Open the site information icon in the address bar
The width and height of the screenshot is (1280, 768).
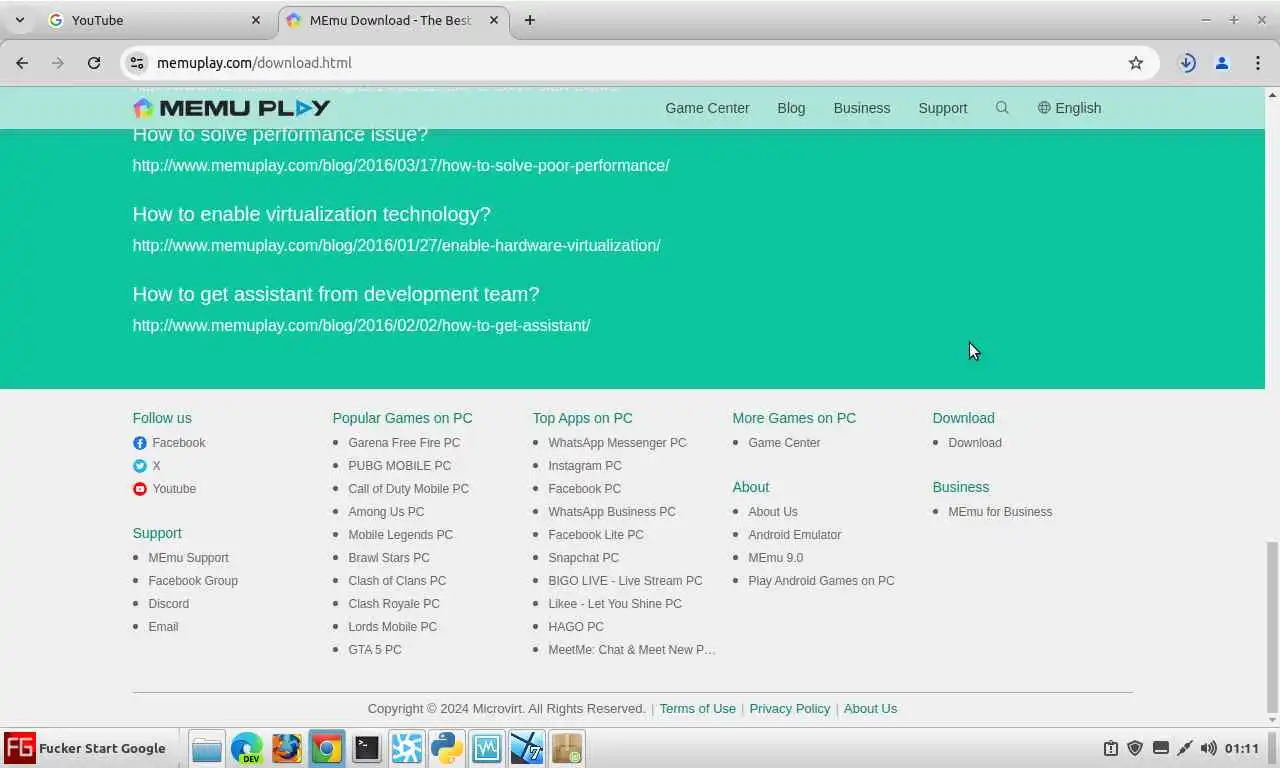pos(137,63)
